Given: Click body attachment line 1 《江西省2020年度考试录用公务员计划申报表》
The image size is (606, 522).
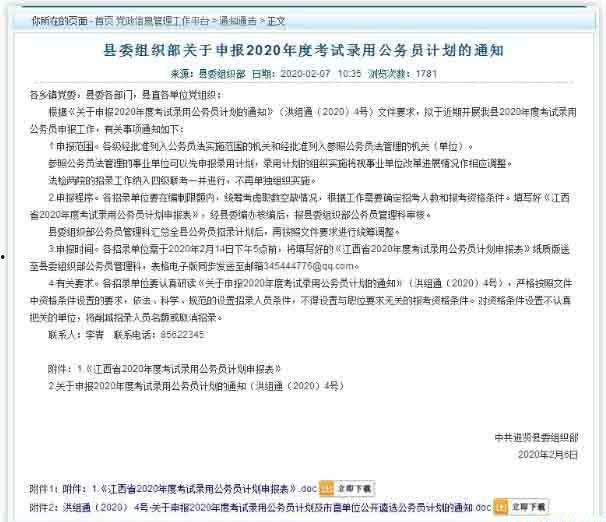Looking at the screenshot, I should click(x=182, y=369).
